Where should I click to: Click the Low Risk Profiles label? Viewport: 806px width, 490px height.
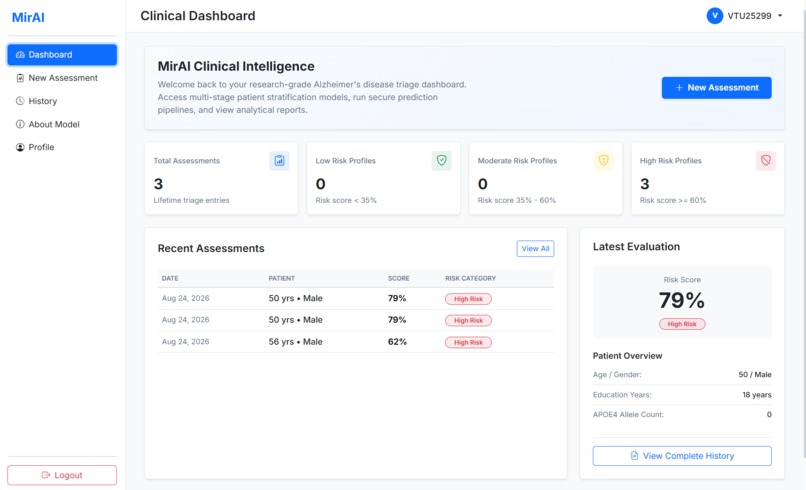click(x=345, y=161)
